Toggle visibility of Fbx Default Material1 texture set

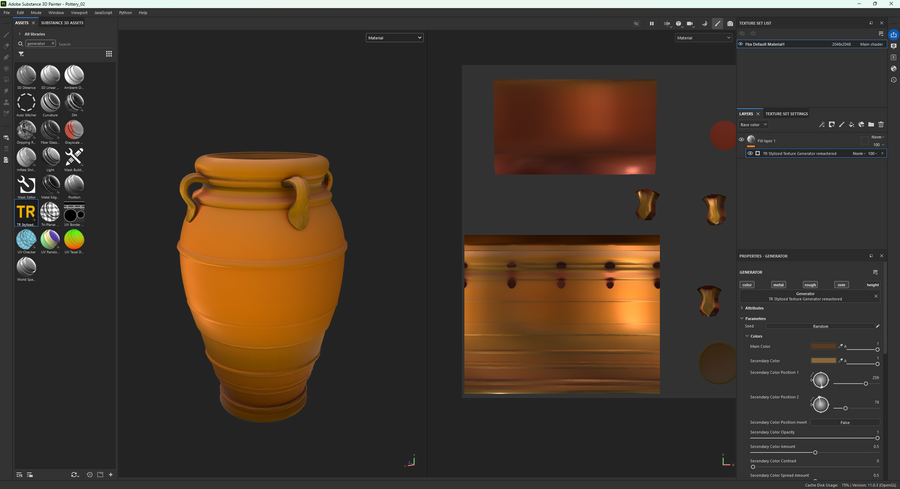click(741, 44)
